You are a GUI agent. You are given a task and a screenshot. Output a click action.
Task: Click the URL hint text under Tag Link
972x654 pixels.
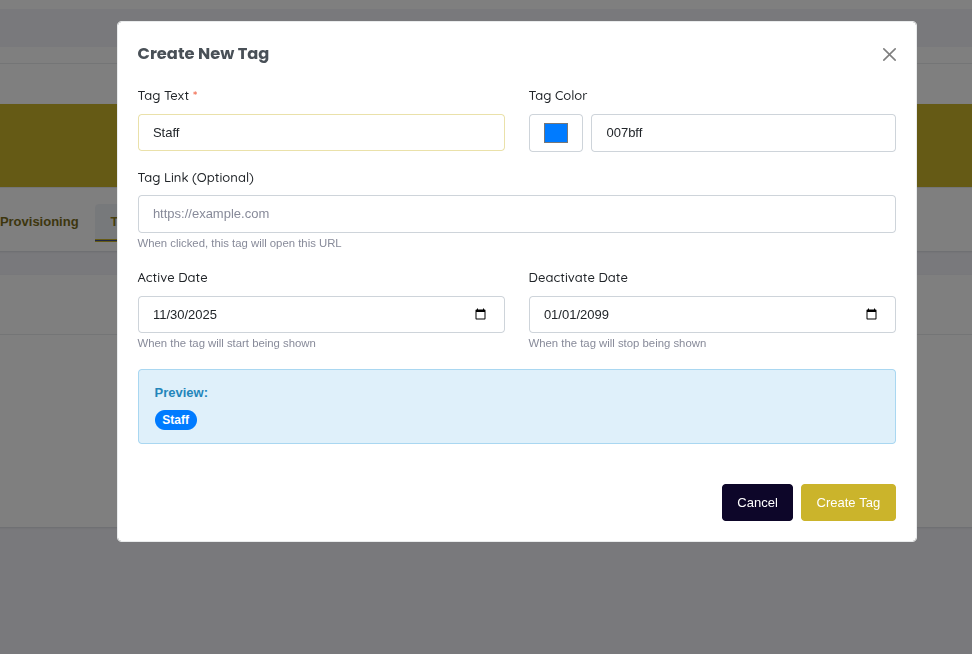[x=239, y=243]
